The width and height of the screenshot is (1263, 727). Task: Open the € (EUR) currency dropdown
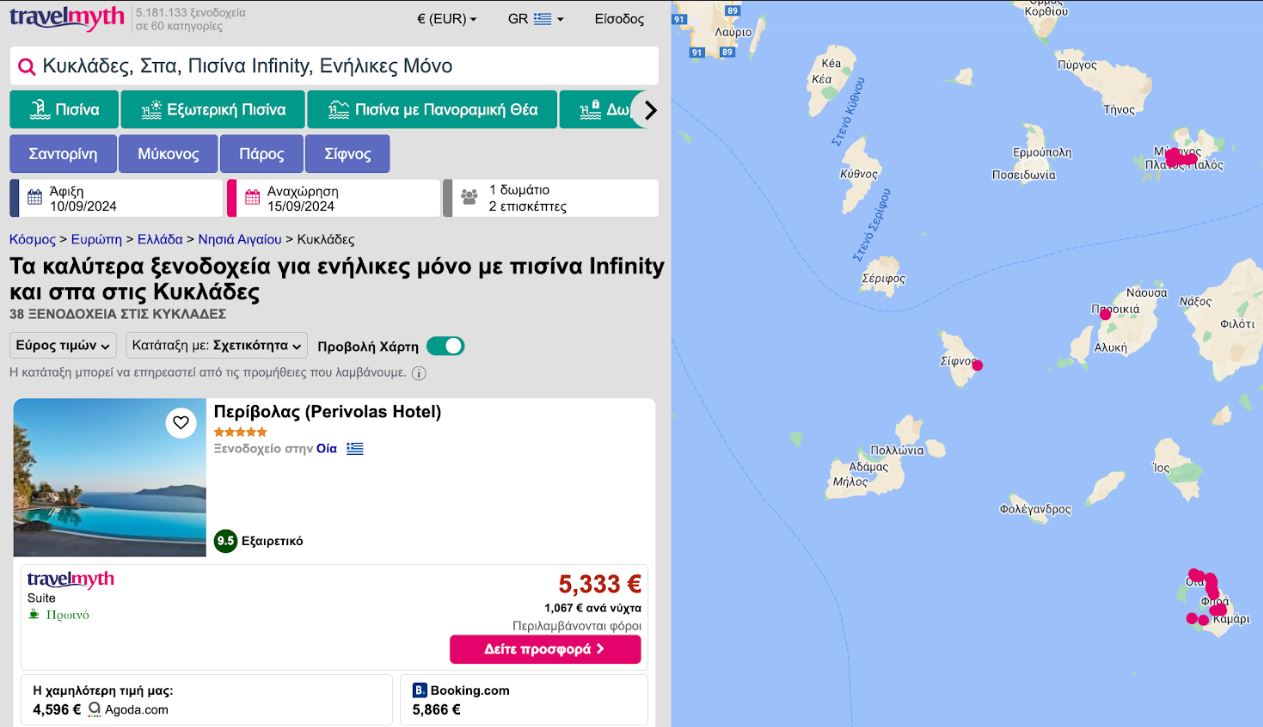[x=446, y=19]
